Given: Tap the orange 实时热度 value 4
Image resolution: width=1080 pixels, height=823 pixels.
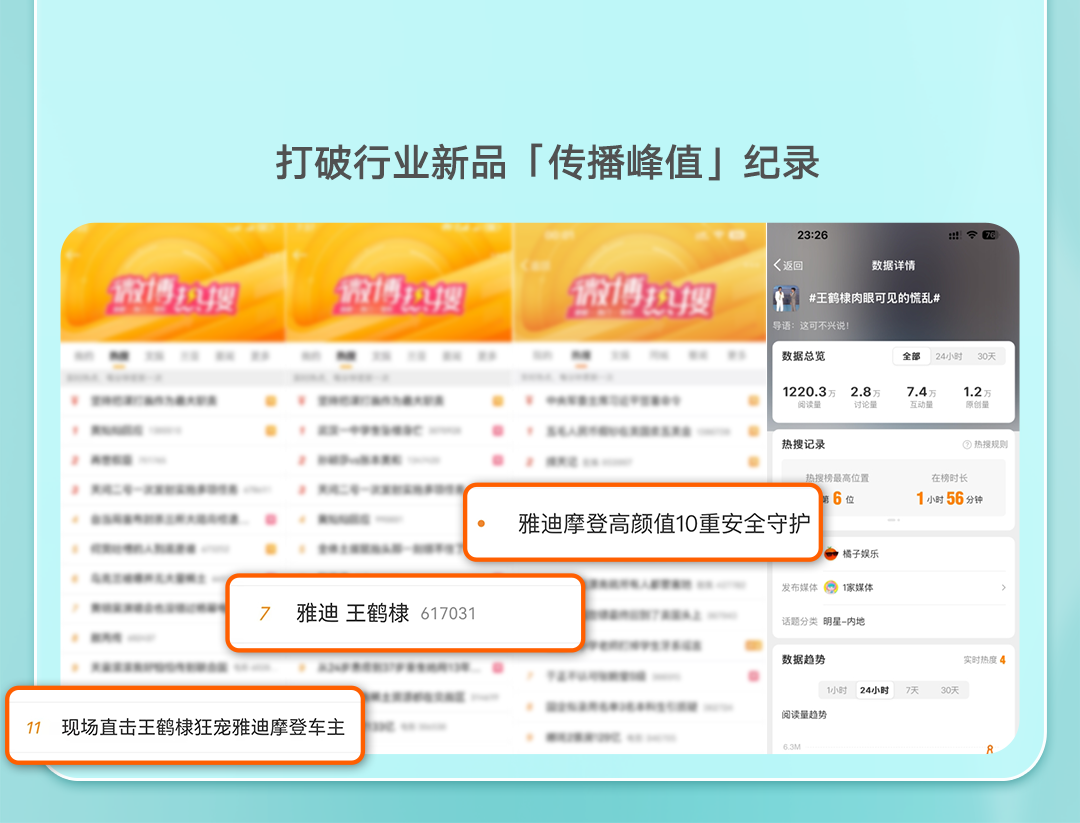Looking at the screenshot, I should 1002,660.
